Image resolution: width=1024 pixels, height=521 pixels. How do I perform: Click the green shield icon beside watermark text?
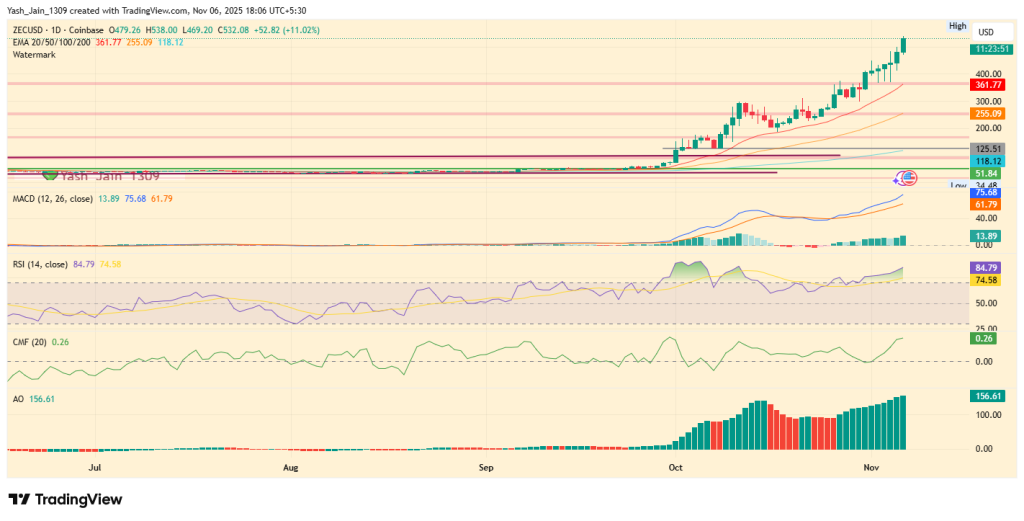pyautogui.click(x=50, y=176)
